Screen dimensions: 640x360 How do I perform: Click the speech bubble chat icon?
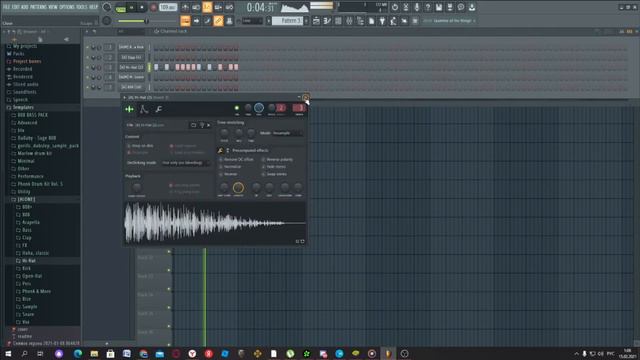tap(461, 7)
